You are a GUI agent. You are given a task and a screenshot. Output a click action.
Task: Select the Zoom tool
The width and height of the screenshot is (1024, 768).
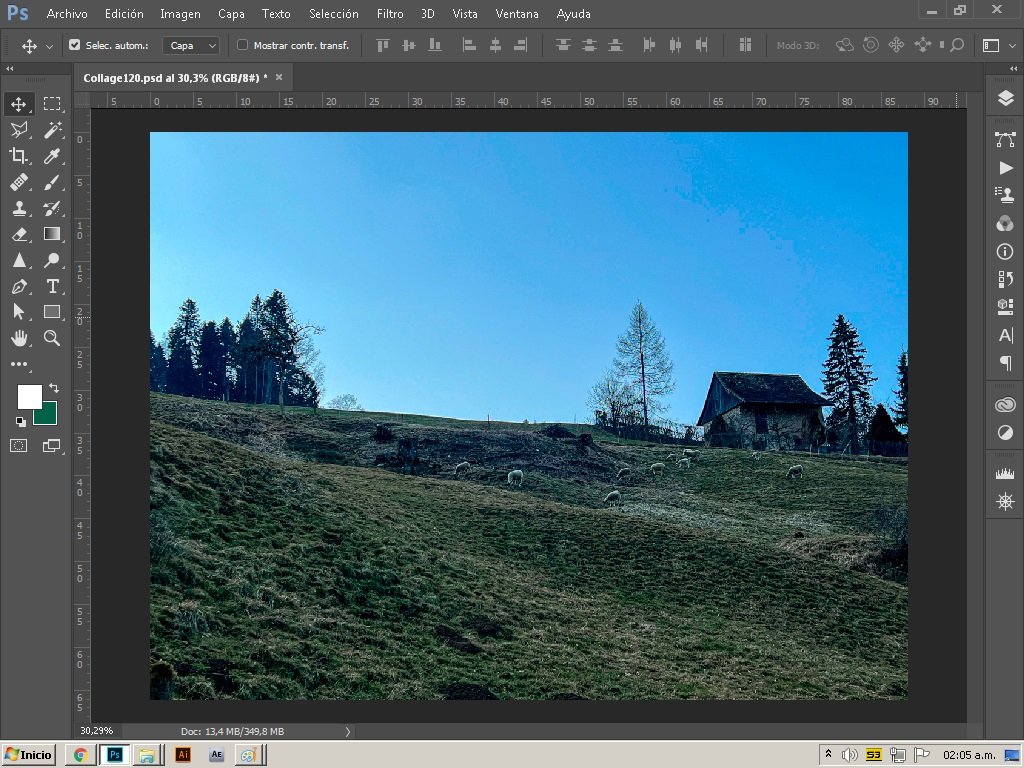[52, 338]
